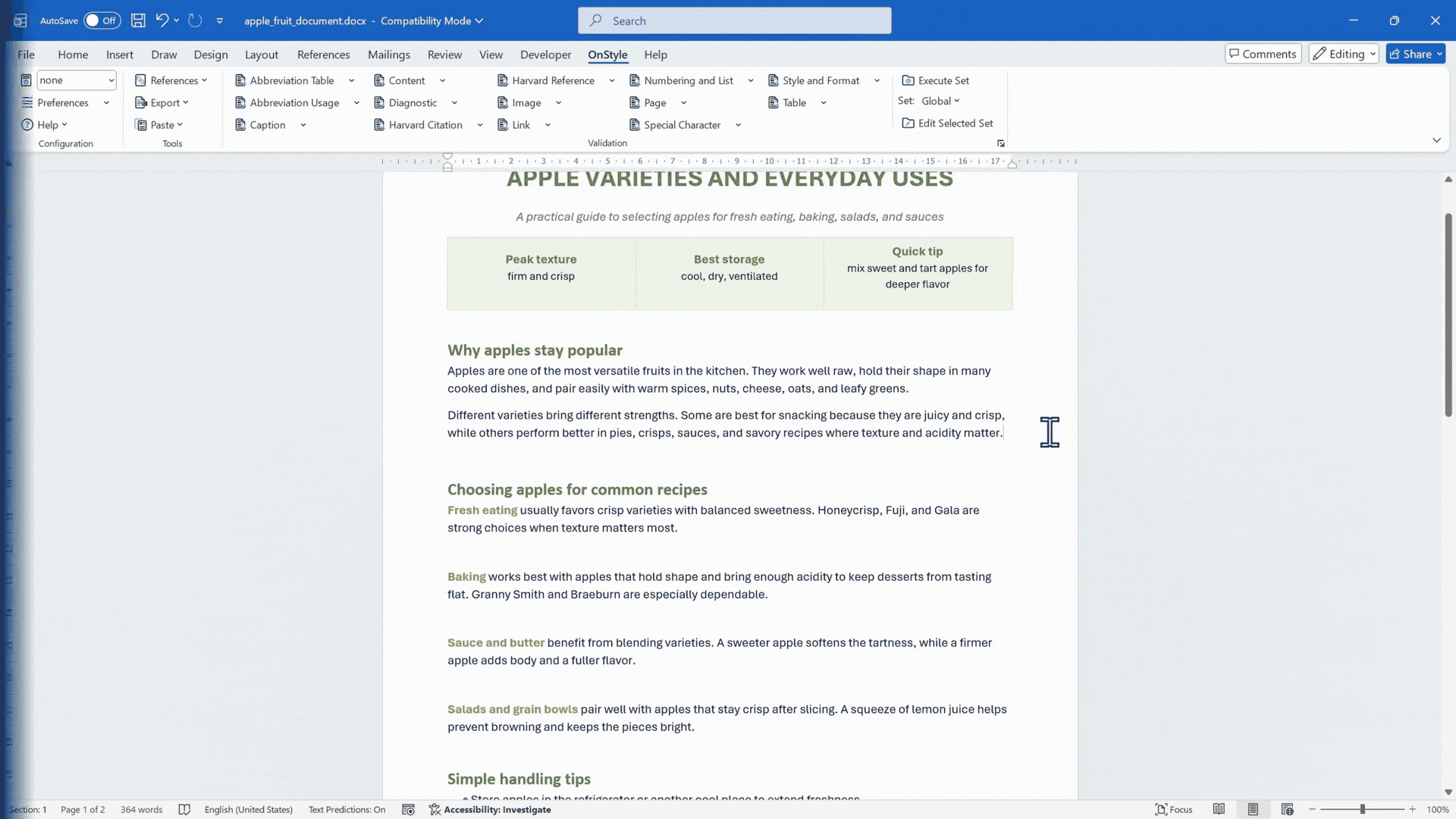The image size is (1456, 819).
Task: Open the Design tab
Action: pos(211,55)
